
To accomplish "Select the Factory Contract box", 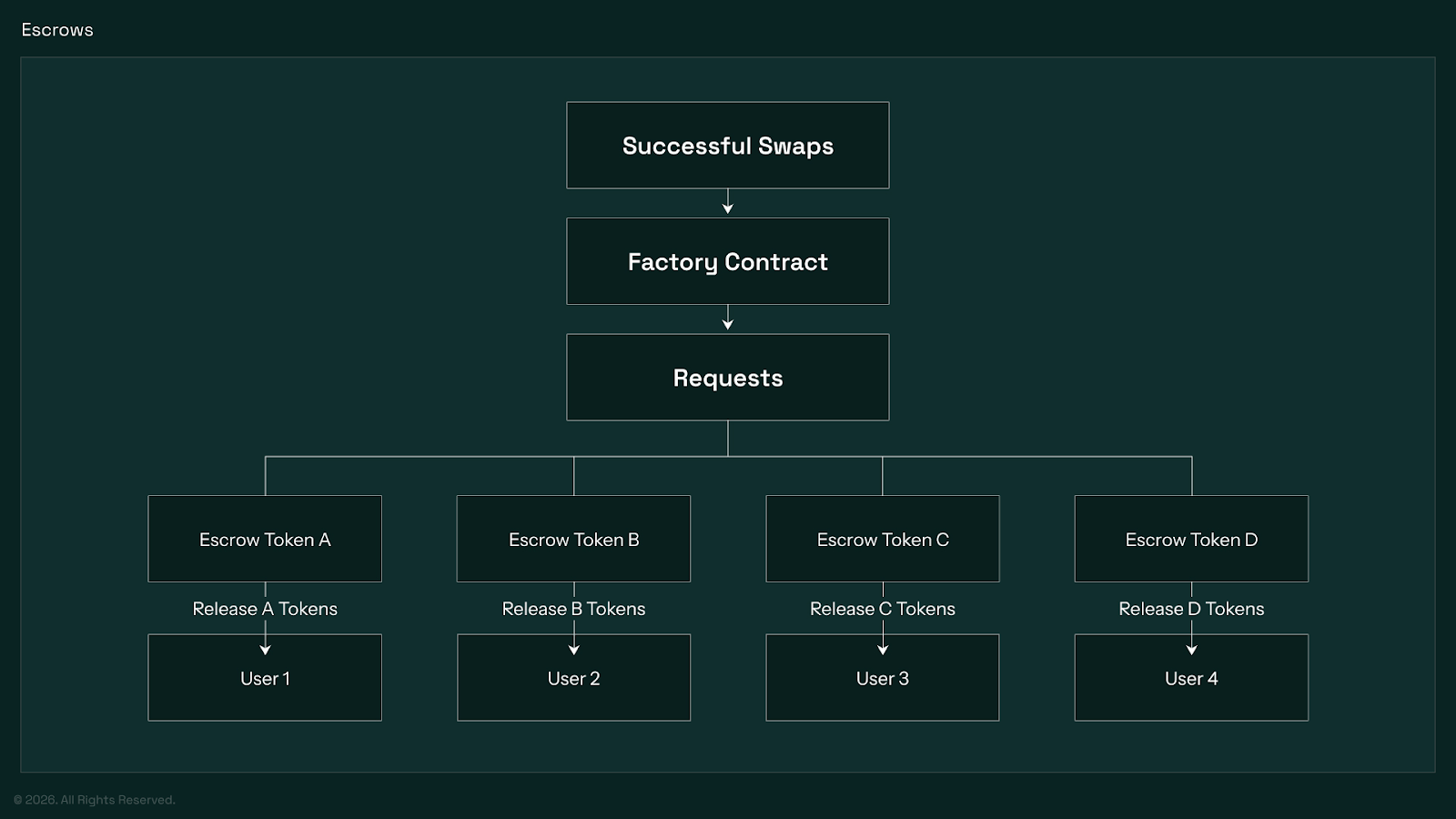I will coord(727,261).
